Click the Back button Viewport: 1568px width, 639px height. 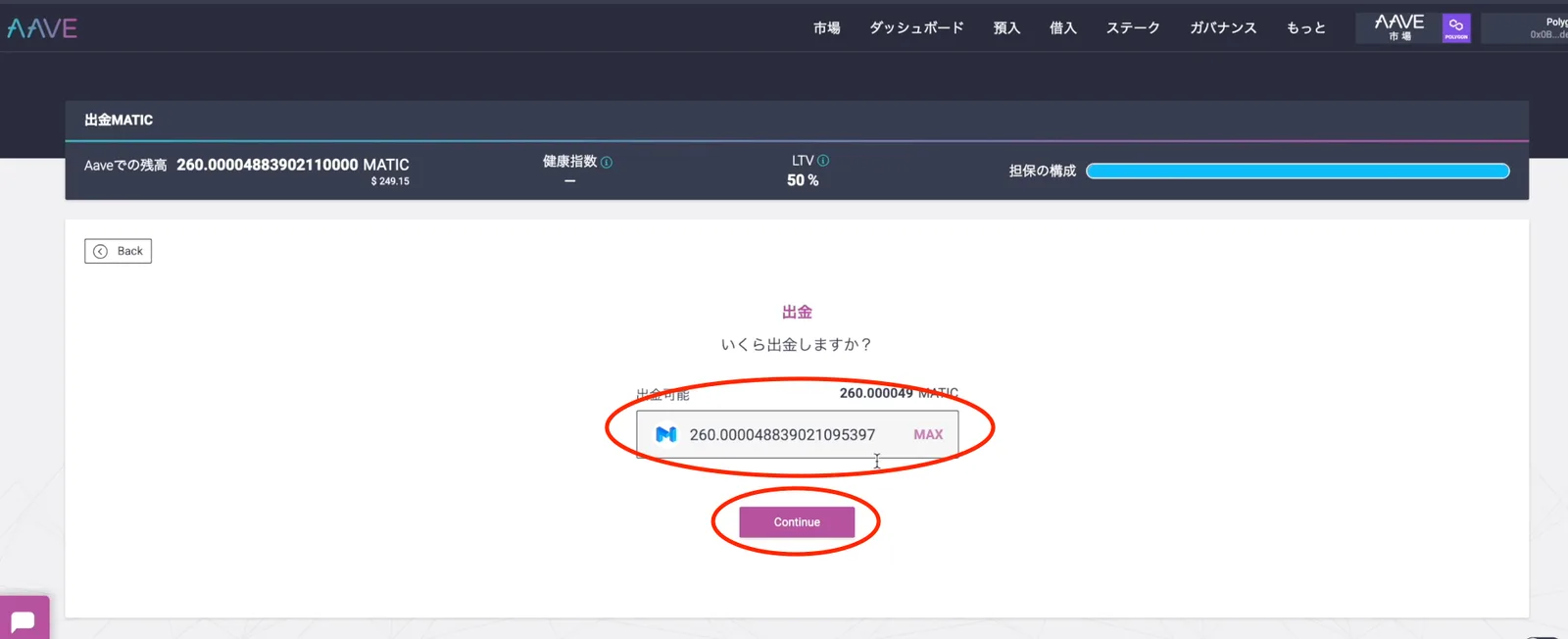118,251
